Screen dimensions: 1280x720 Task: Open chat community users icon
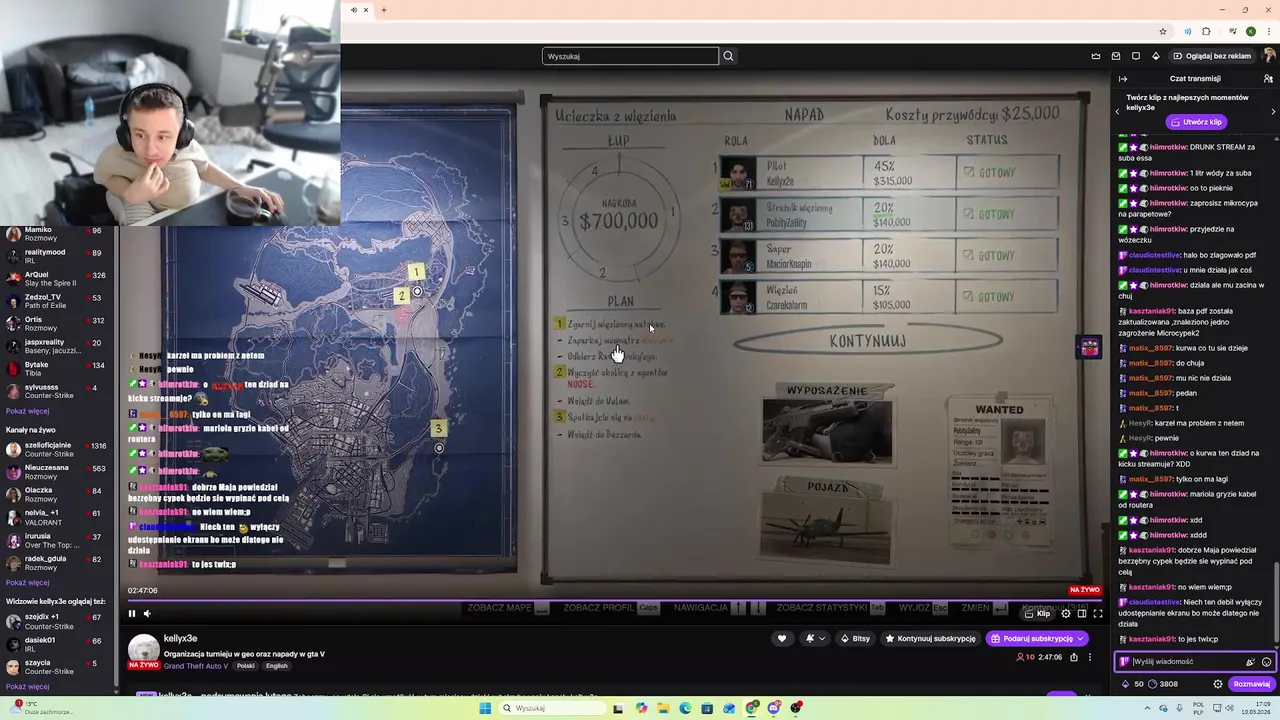click(x=1268, y=79)
